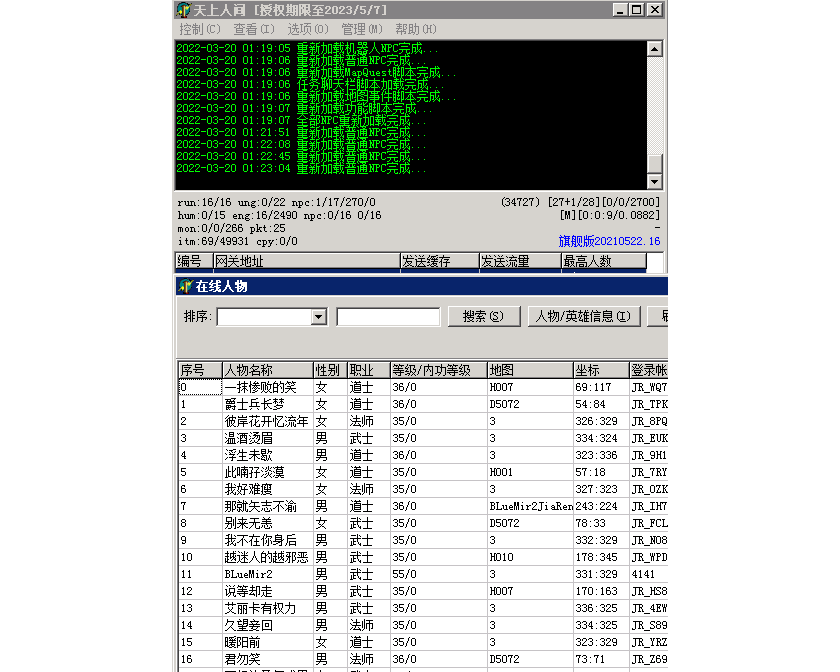Click the 搜索(S) button
840x672 pixels.
tap(483, 316)
